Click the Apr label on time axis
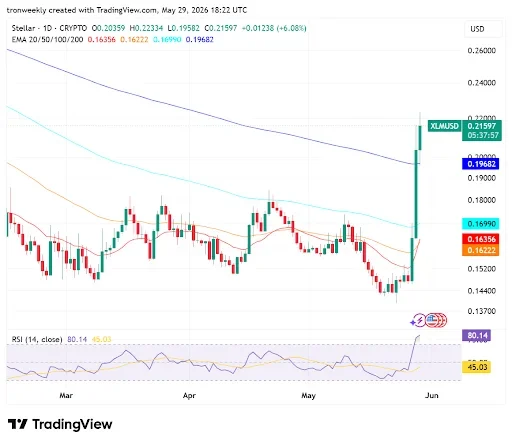This screenshot has height=444, width=512. pos(189,396)
